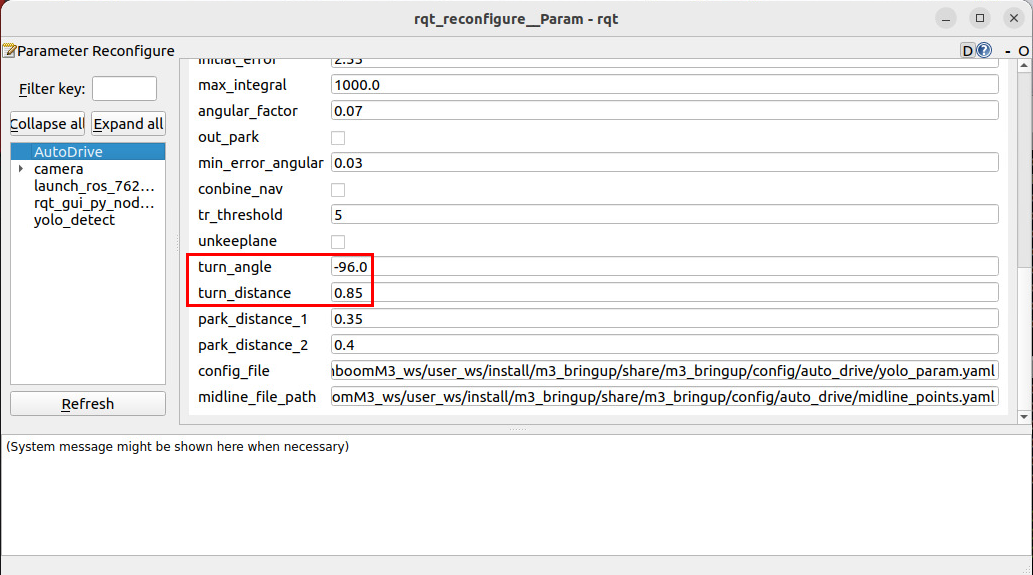
Task: Click the config_file path field
Action: (x=665, y=371)
